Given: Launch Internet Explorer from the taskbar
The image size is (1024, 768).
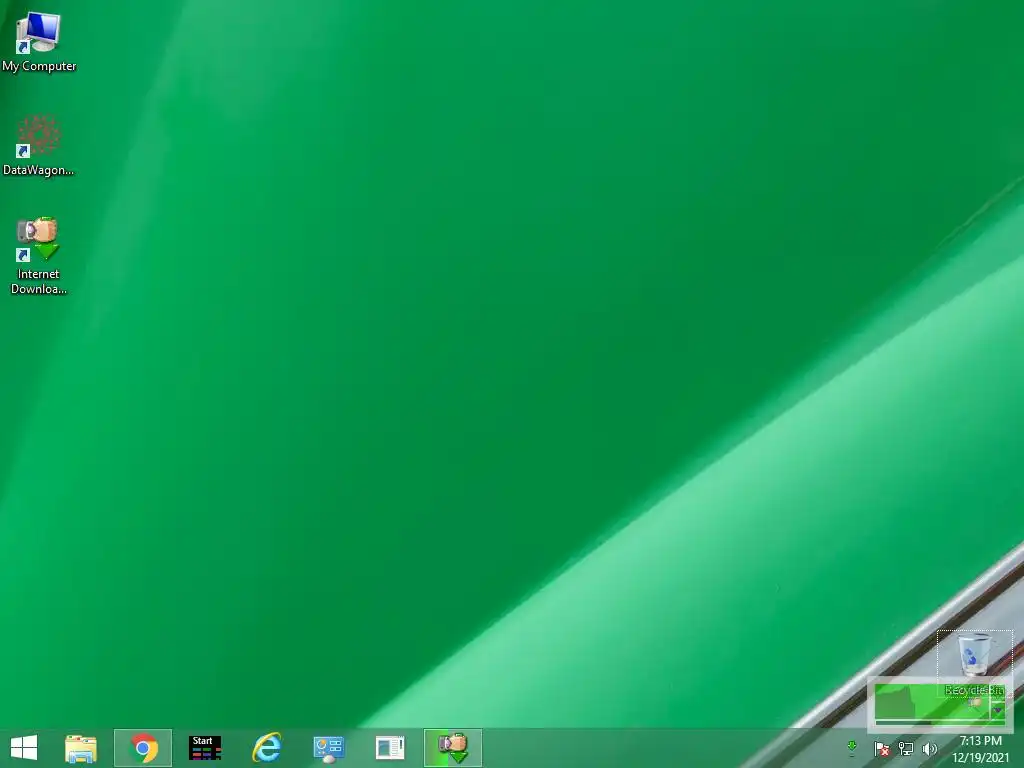Looking at the screenshot, I should (x=267, y=748).
